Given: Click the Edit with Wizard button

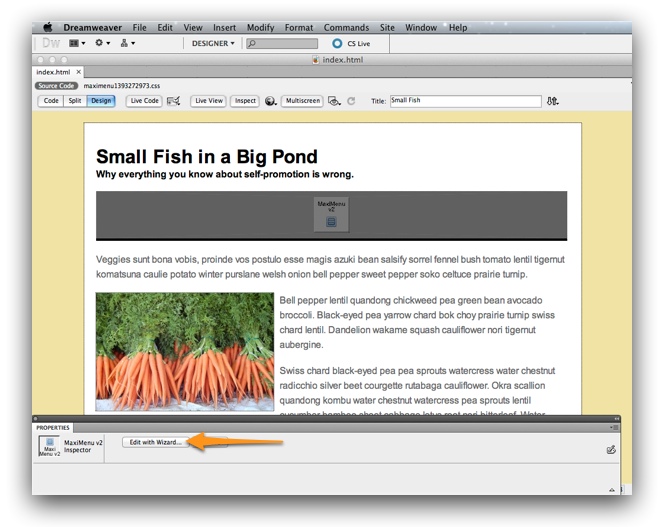Looking at the screenshot, I should pos(155,442).
